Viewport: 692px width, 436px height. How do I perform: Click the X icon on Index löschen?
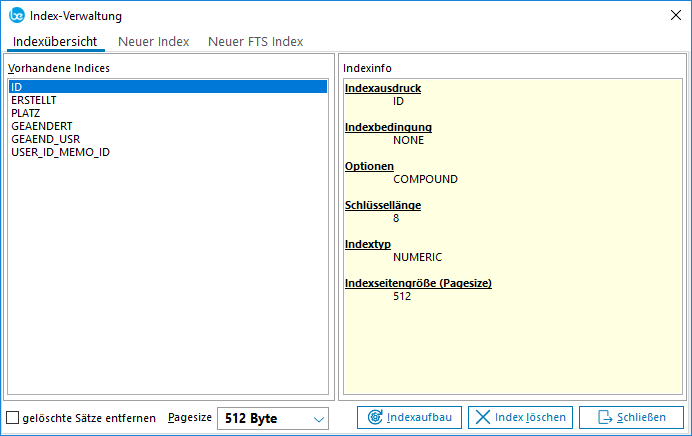coord(481,418)
